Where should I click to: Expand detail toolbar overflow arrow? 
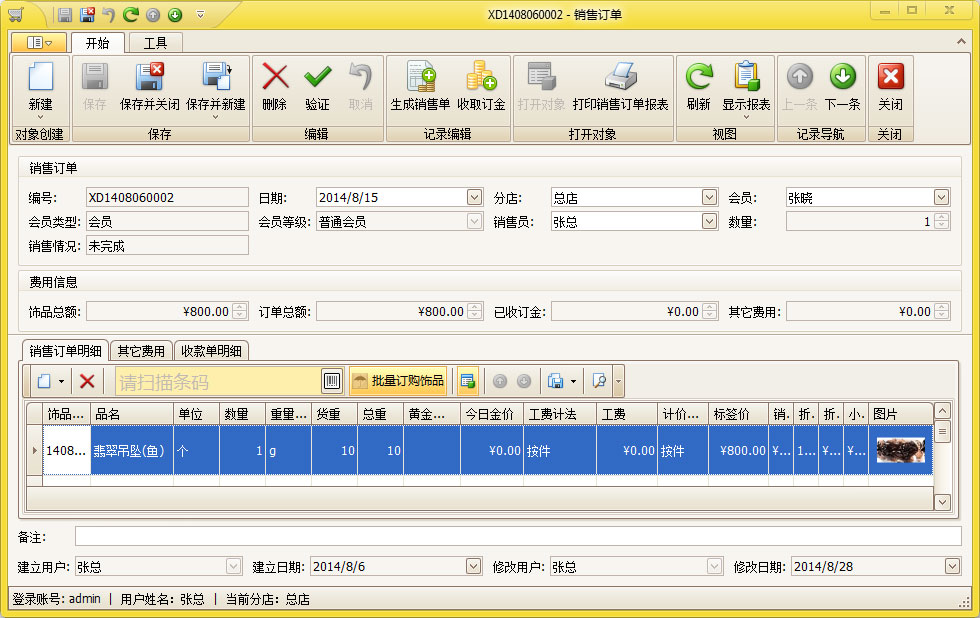[x=619, y=381]
